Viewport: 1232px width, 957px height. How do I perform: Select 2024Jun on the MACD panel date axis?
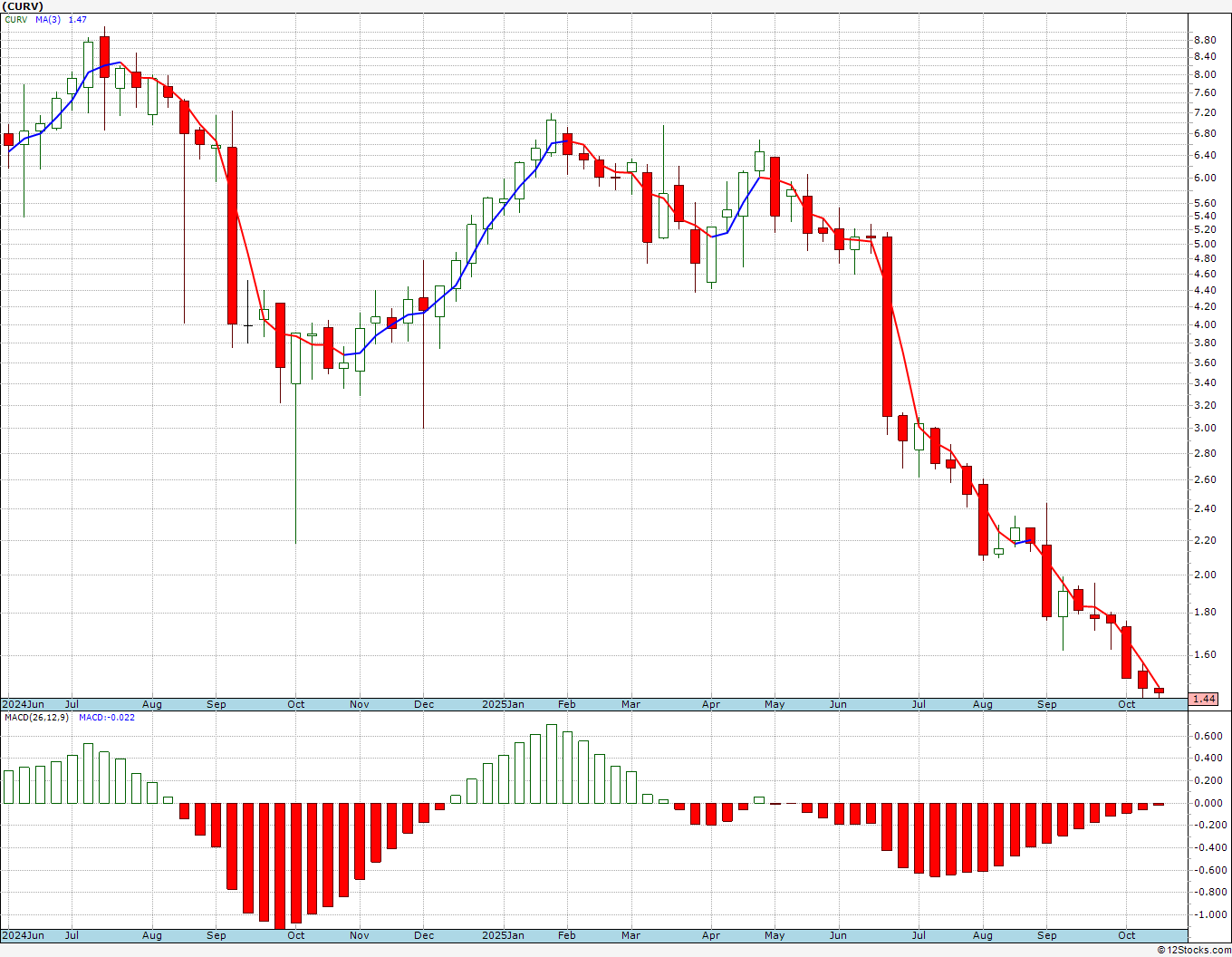coord(24,935)
